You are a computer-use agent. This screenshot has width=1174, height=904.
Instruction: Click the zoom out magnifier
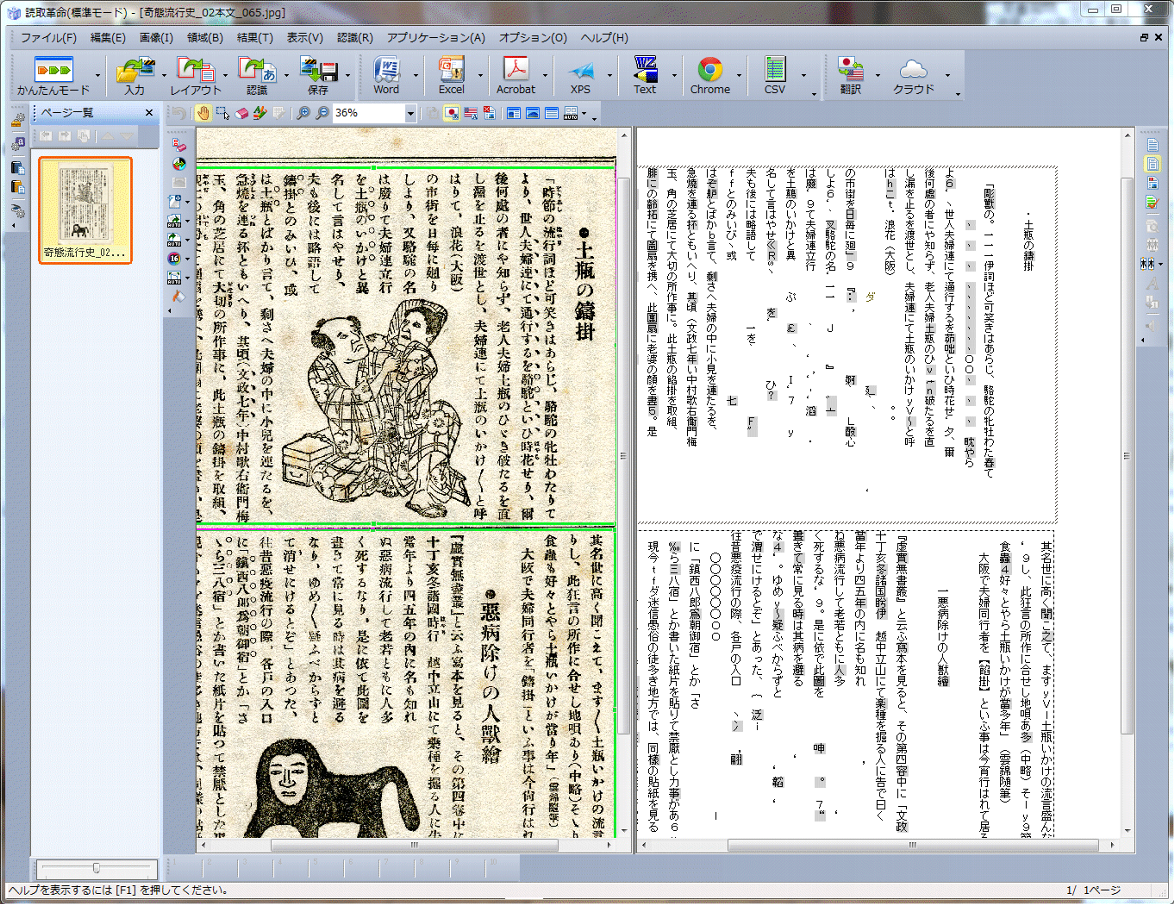[322, 113]
